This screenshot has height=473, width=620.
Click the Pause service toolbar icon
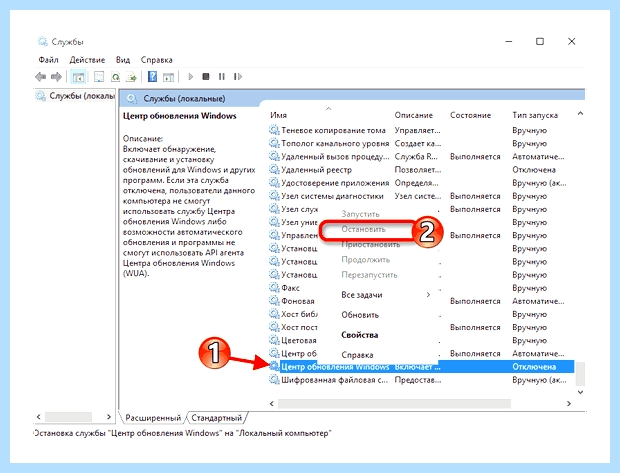222,77
